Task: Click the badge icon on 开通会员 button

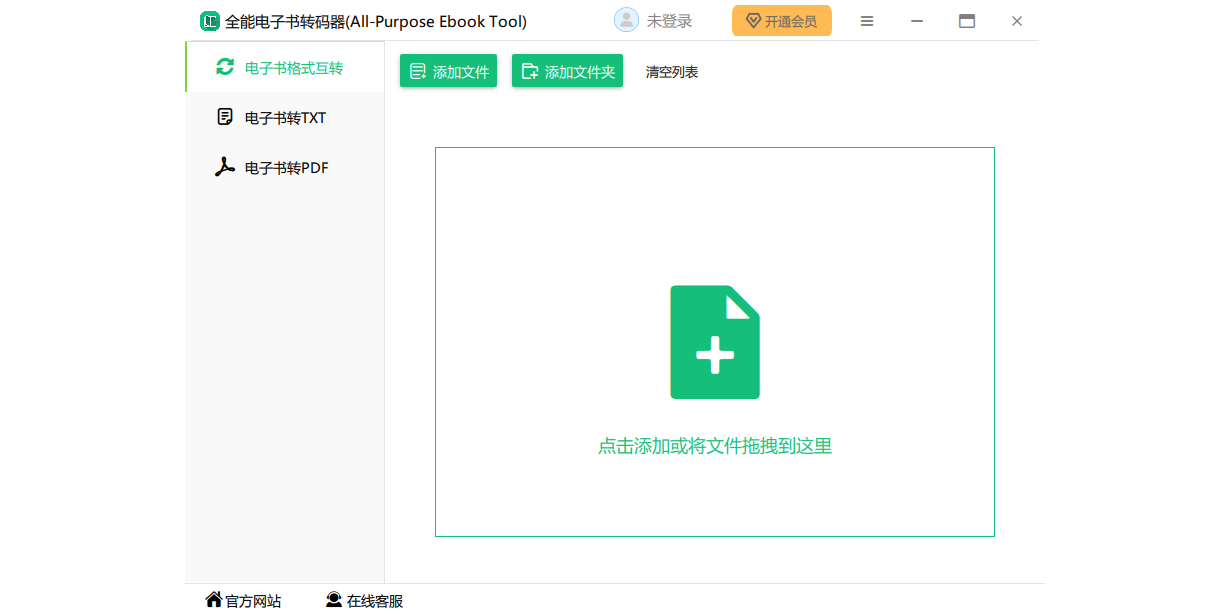Action: [x=753, y=20]
